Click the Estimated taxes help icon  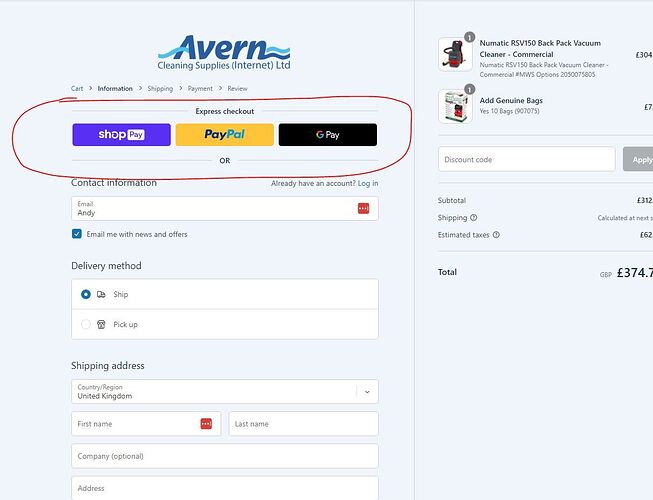coord(496,235)
